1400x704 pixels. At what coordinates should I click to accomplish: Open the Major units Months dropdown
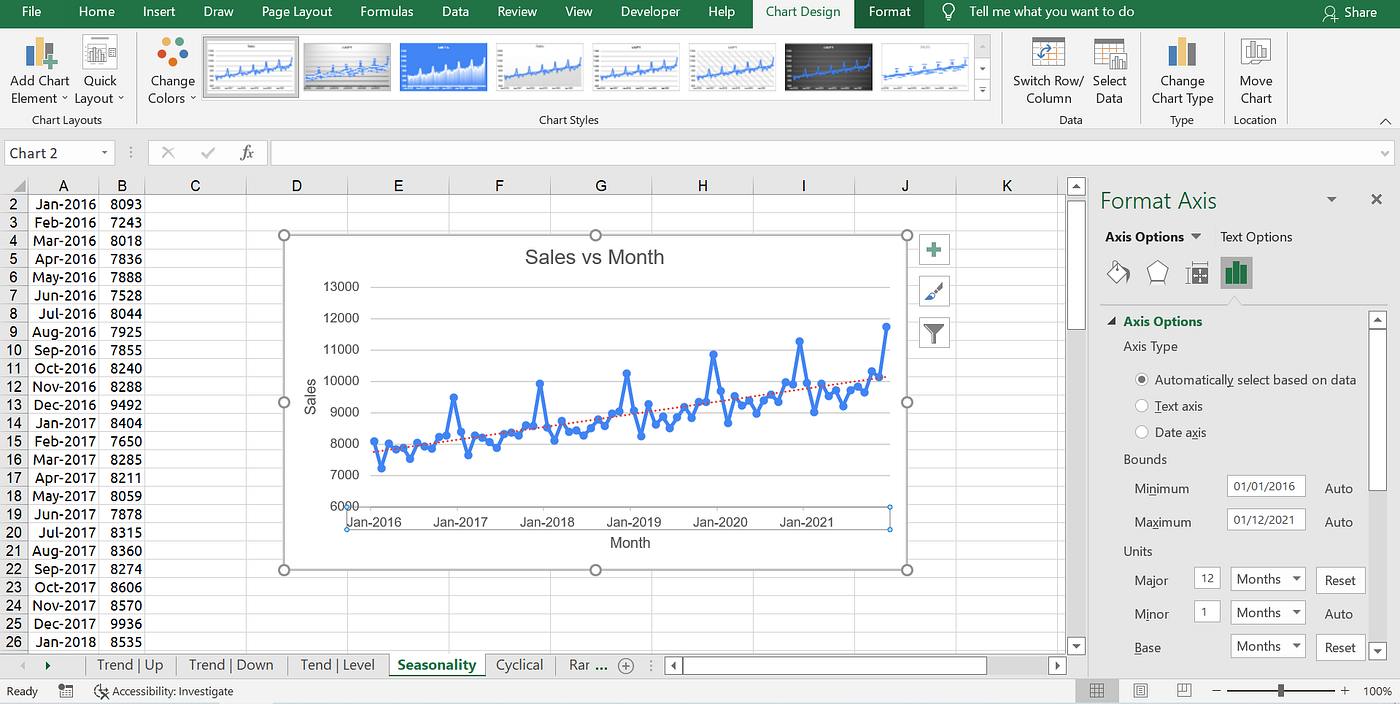[x=1267, y=578]
